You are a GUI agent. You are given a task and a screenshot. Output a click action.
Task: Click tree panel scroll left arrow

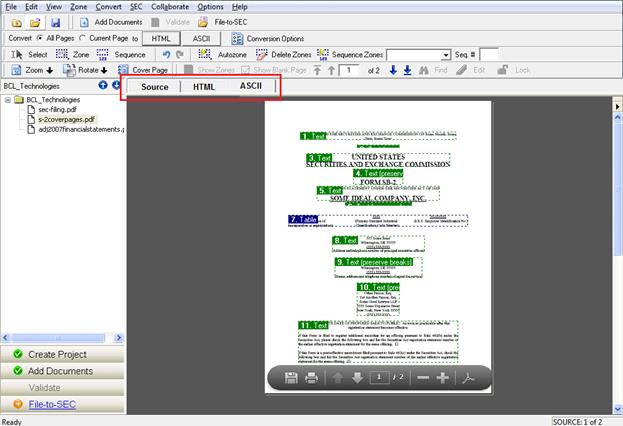pyautogui.click(x=5, y=338)
